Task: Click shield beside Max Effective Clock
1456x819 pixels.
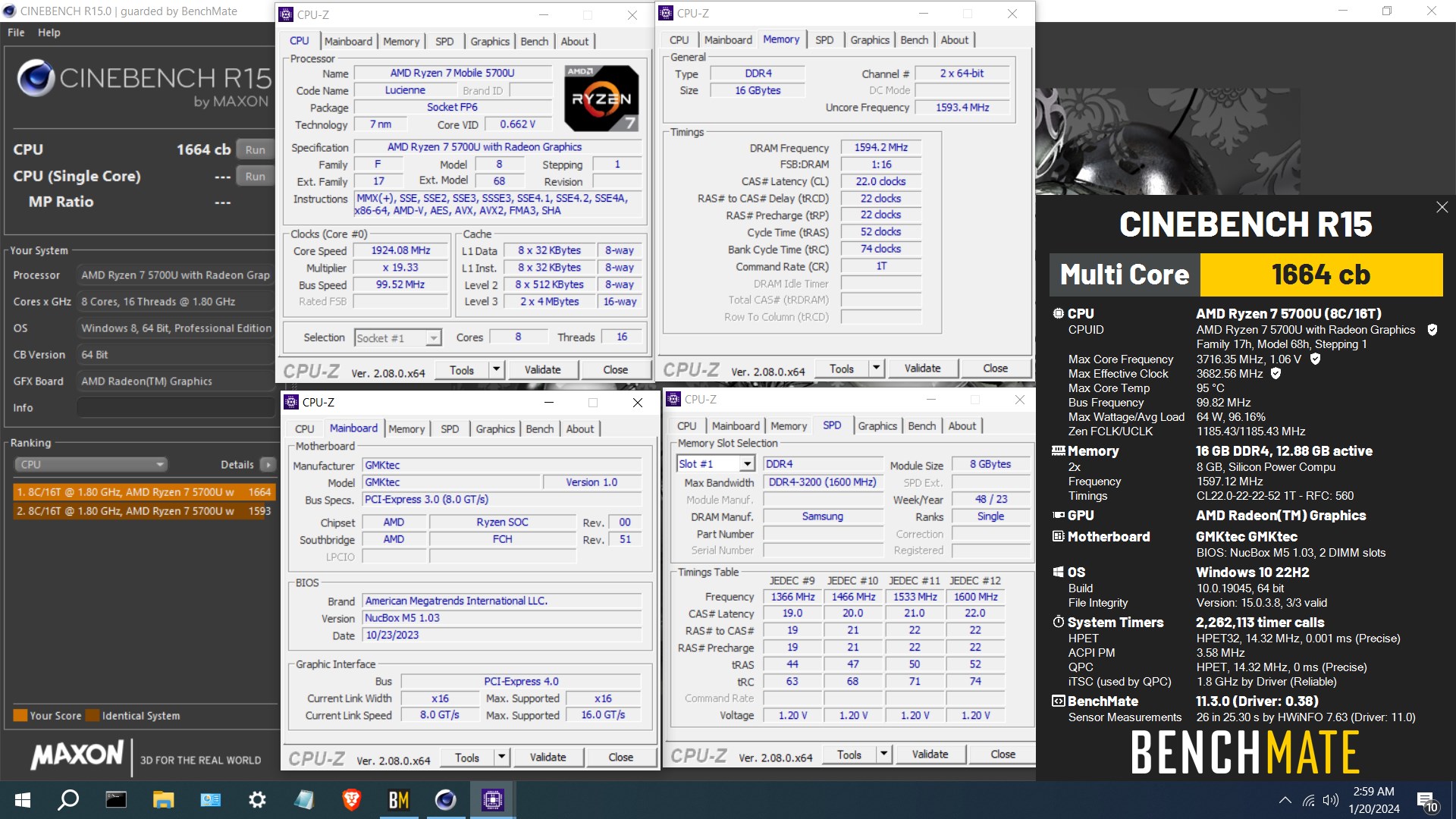Action: click(x=1276, y=374)
